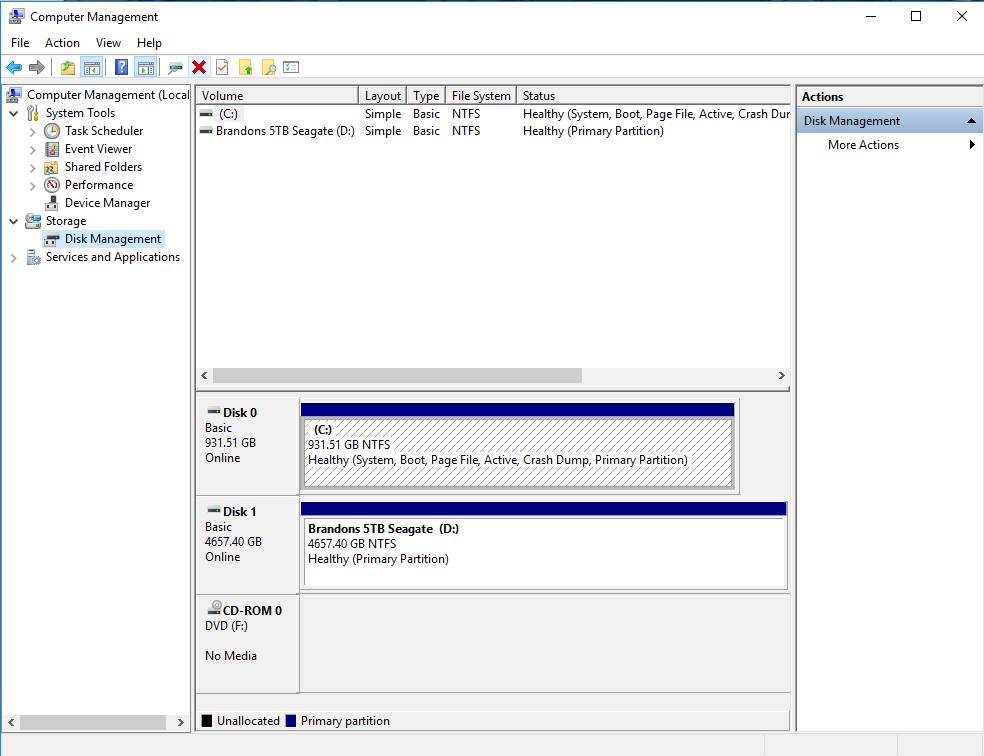The height and width of the screenshot is (756, 984).
Task: Expand Services and Applications node
Action: point(13,256)
